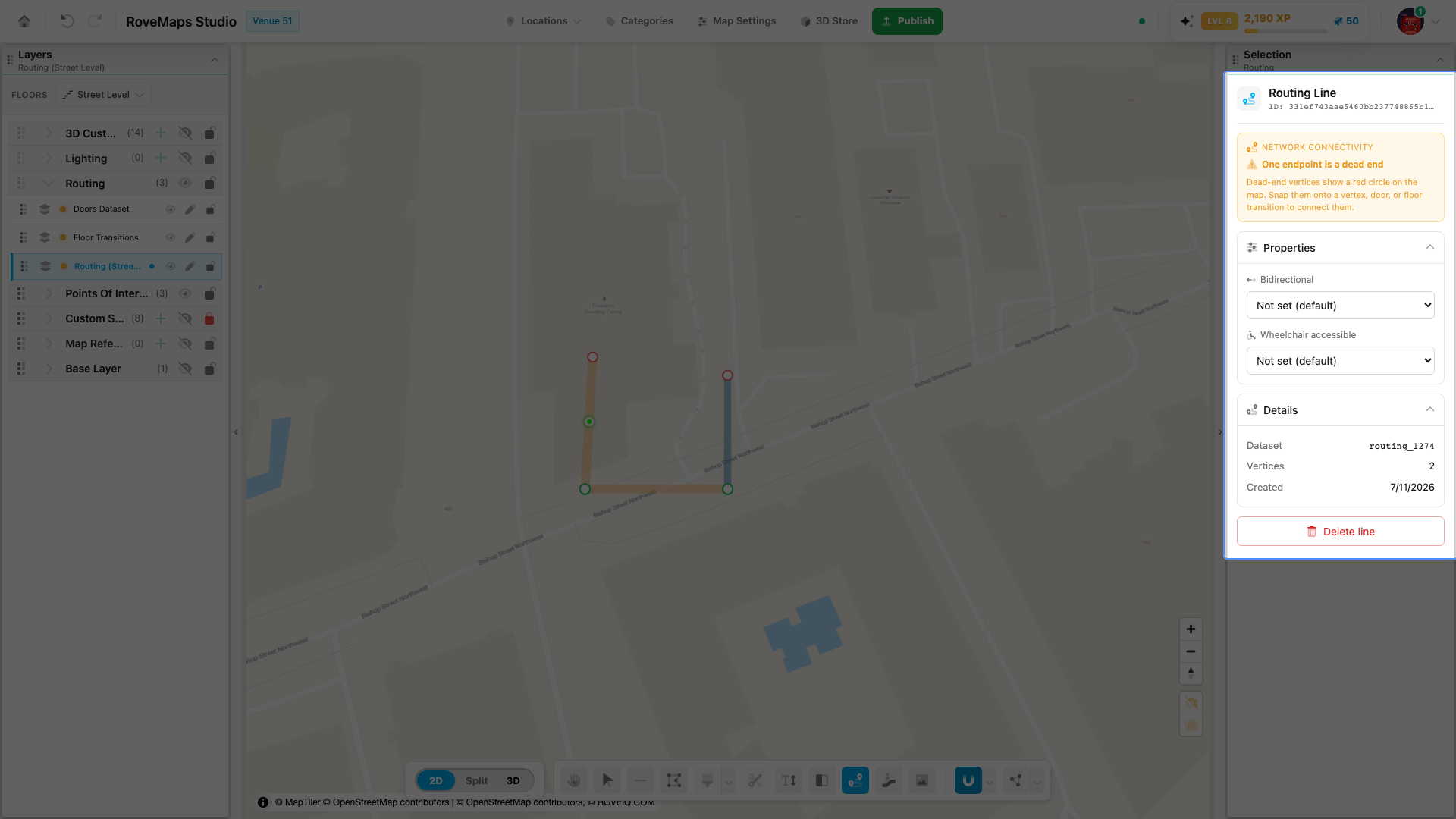The image size is (1456, 819).
Task: Click the Publish button
Action: tap(907, 21)
